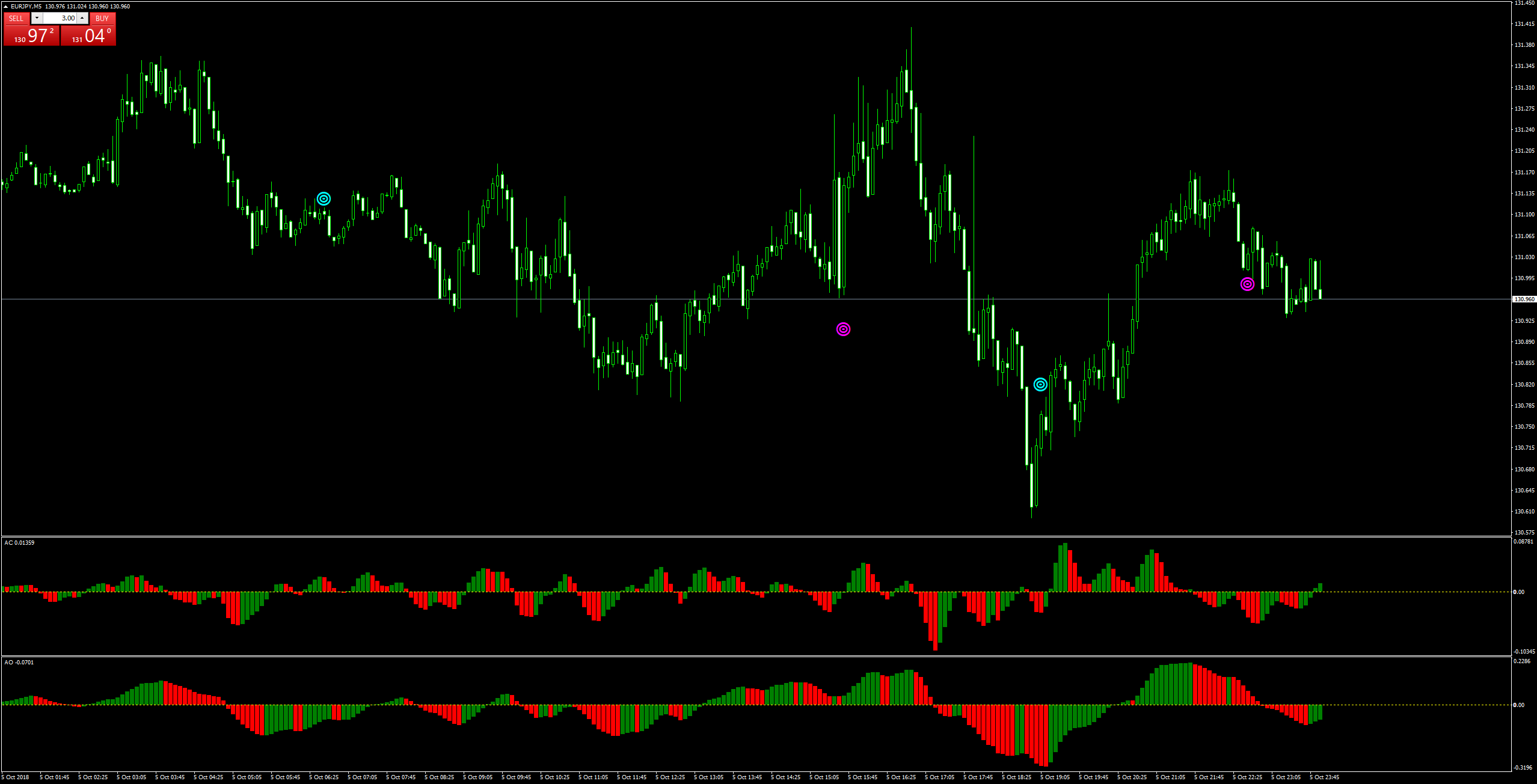Collapse the one-click trading panel triangle
The height and width of the screenshot is (784, 1537).
[x=6, y=6]
